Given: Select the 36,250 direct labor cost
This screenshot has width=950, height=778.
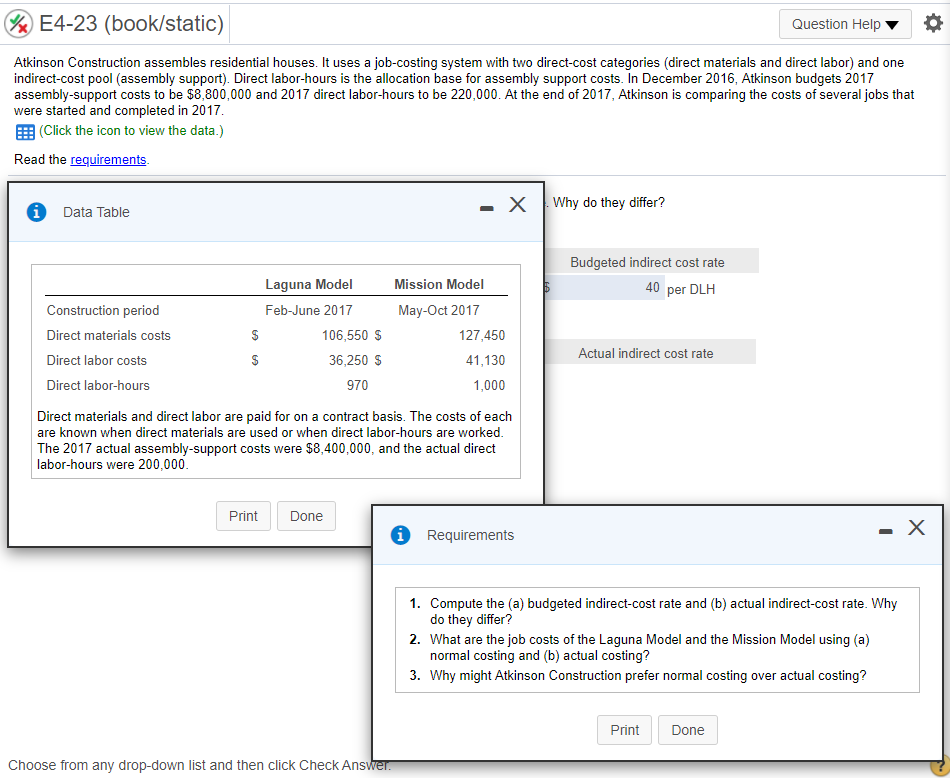Looking at the screenshot, I should pos(348,360).
